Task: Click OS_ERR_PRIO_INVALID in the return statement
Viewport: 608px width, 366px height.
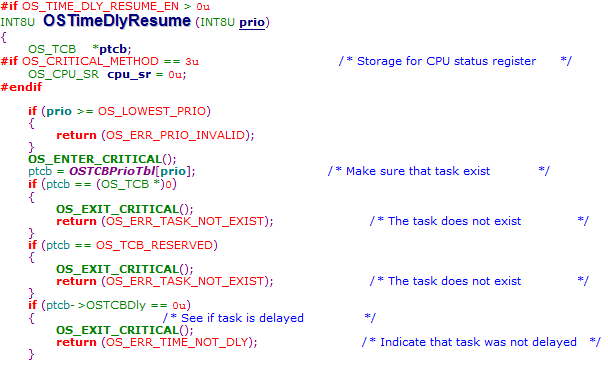Action: tap(176, 135)
